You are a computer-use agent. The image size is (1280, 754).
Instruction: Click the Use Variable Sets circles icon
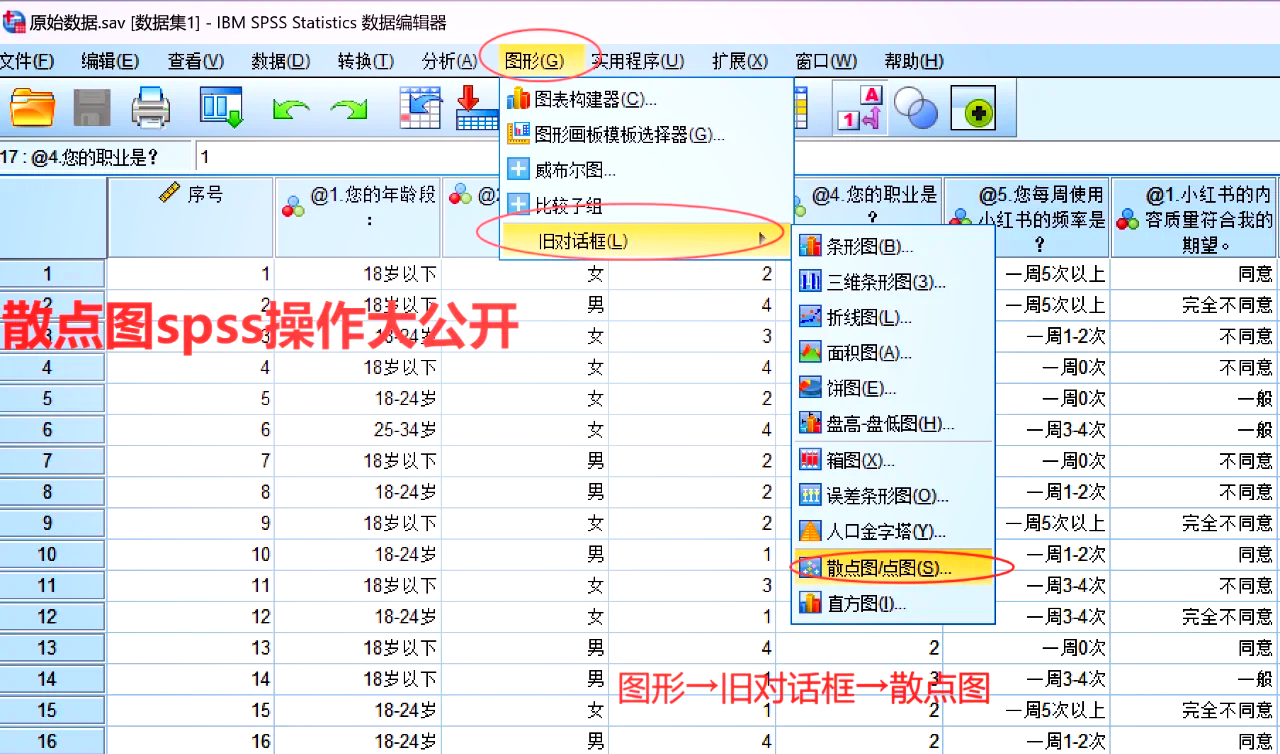(x=915, y=108)
